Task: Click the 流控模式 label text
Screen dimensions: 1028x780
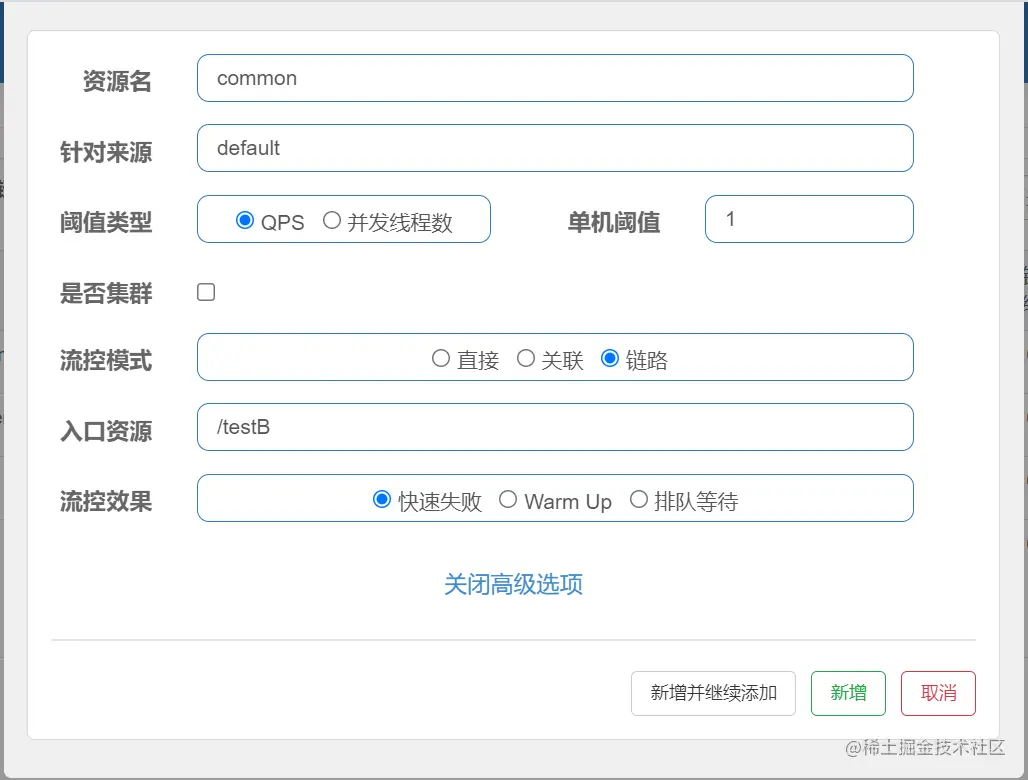Action: (106, 361)
